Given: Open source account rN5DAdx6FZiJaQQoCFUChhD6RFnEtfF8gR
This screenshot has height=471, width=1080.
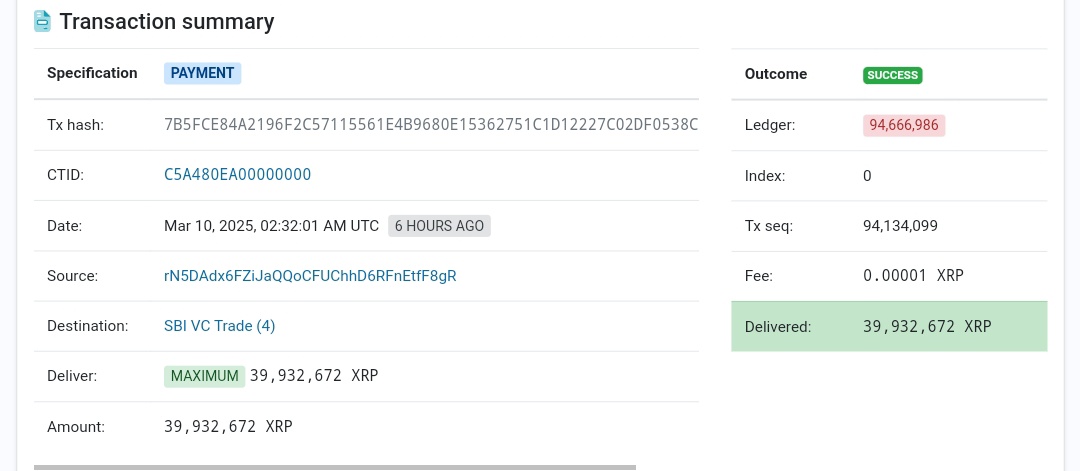Looking at the screenshot, I should pyautogui.click(x=310, y=276).
